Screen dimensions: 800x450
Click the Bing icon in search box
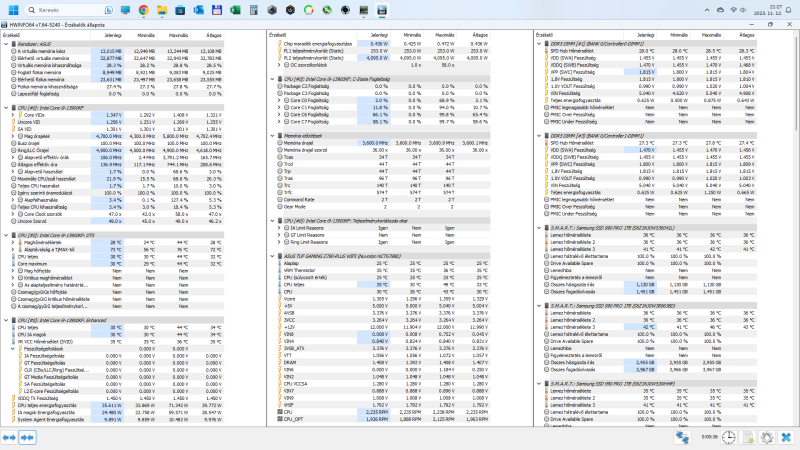point(108,10)
